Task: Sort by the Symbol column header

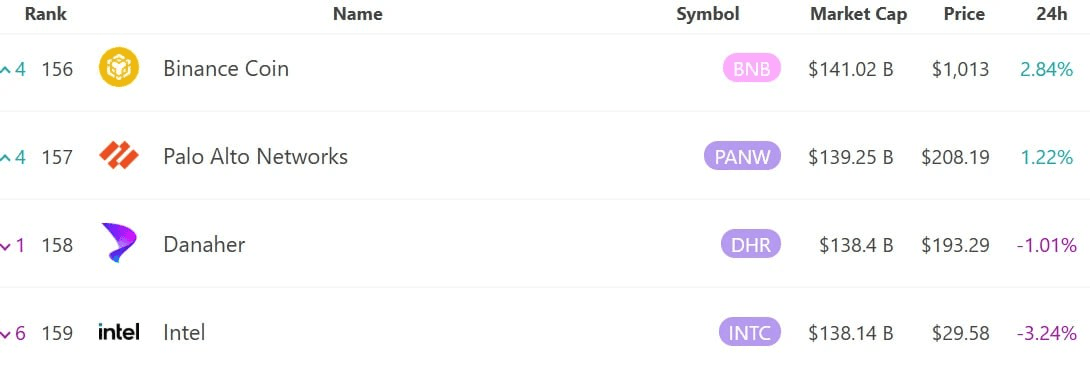Action: pyautogui.click(x=708, y=14)
